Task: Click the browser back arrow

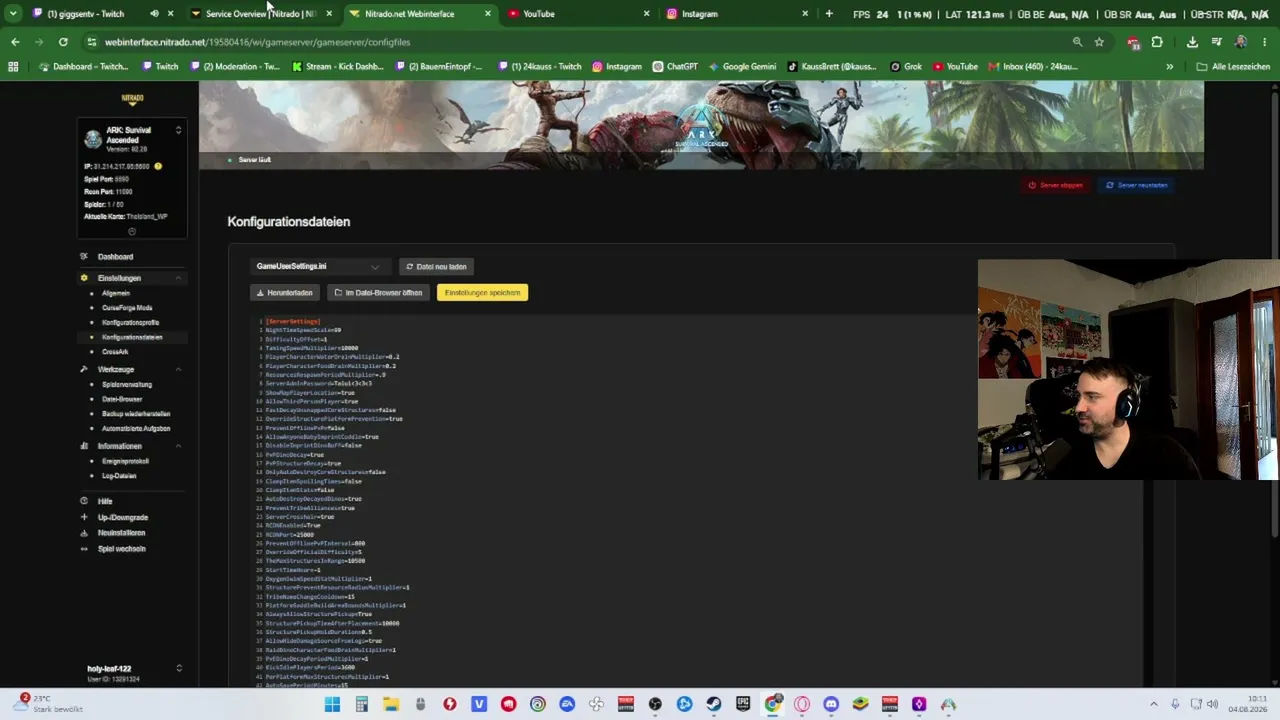Action: 15,42
